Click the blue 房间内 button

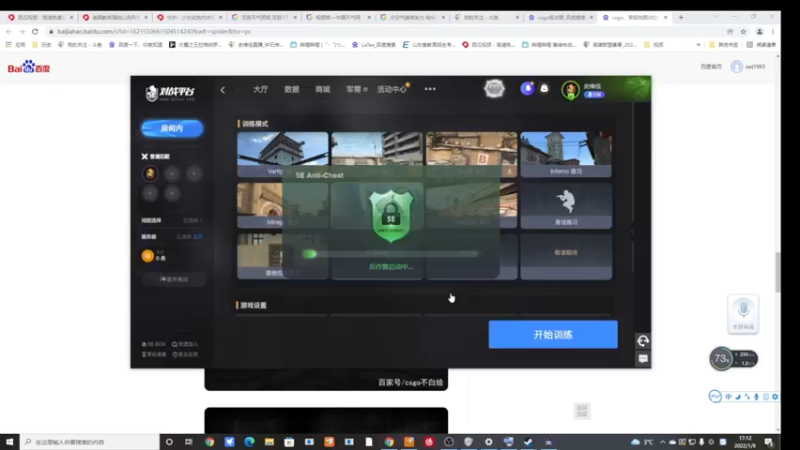(172, 129)
